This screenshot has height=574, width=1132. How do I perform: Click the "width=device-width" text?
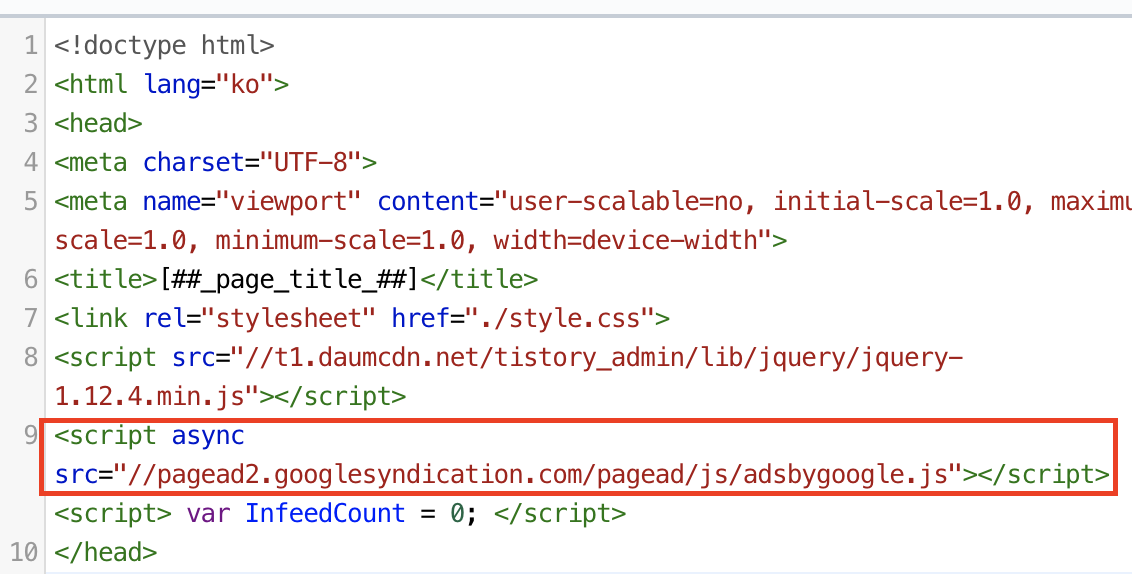click(627, 240)
